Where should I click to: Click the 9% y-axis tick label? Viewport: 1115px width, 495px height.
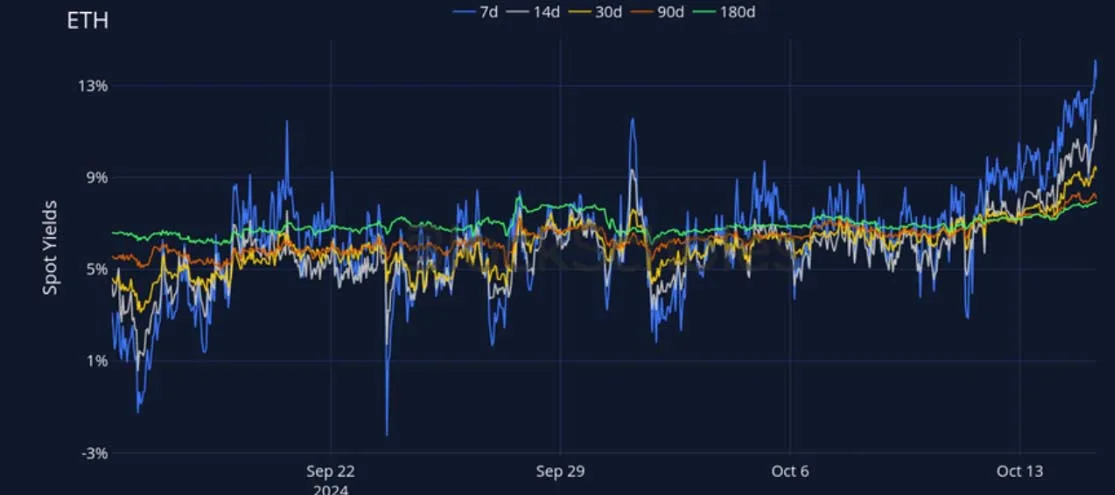(96, 178)
